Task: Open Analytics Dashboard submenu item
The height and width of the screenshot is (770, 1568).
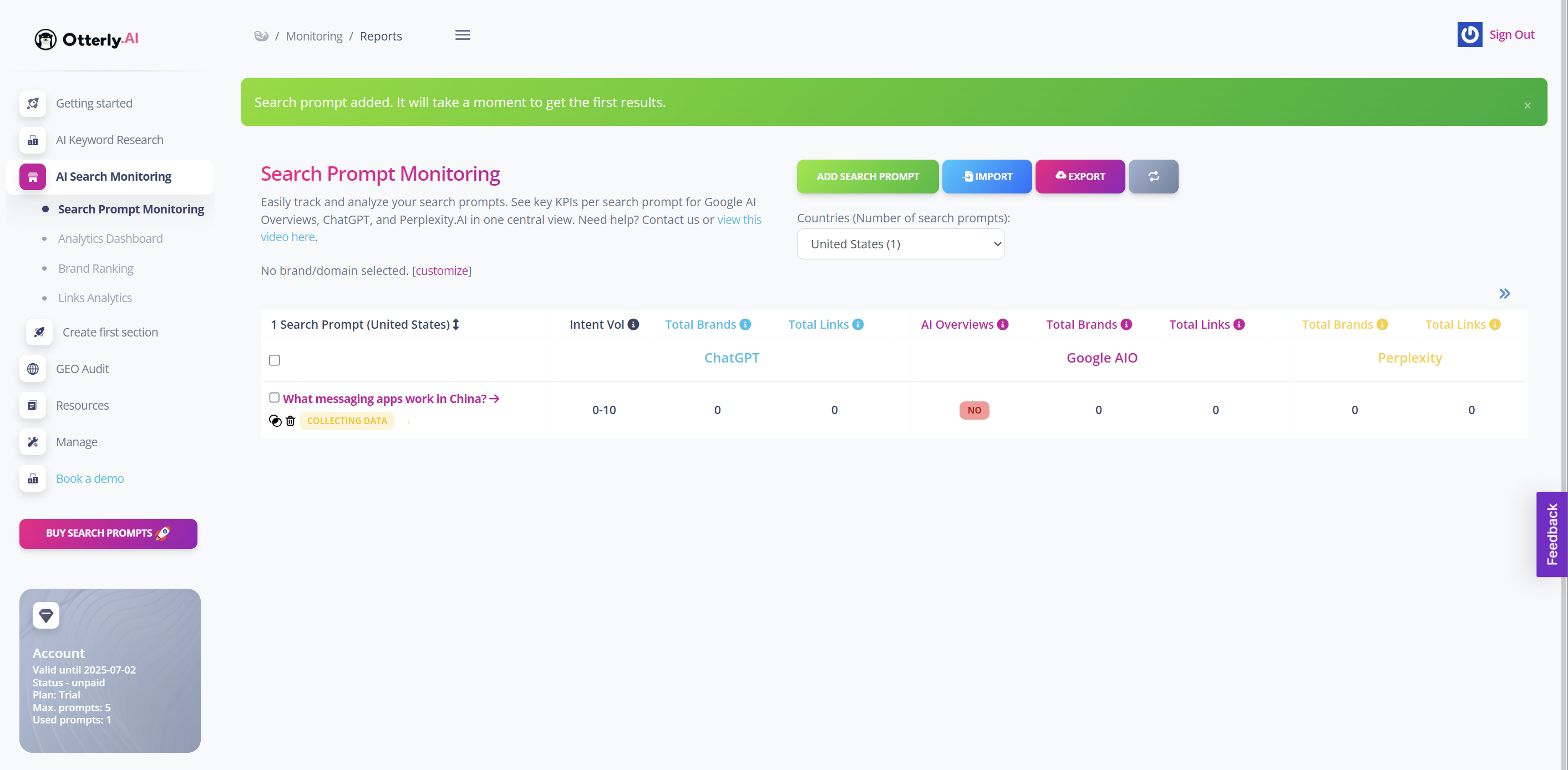Action: [x=110, y=238]
